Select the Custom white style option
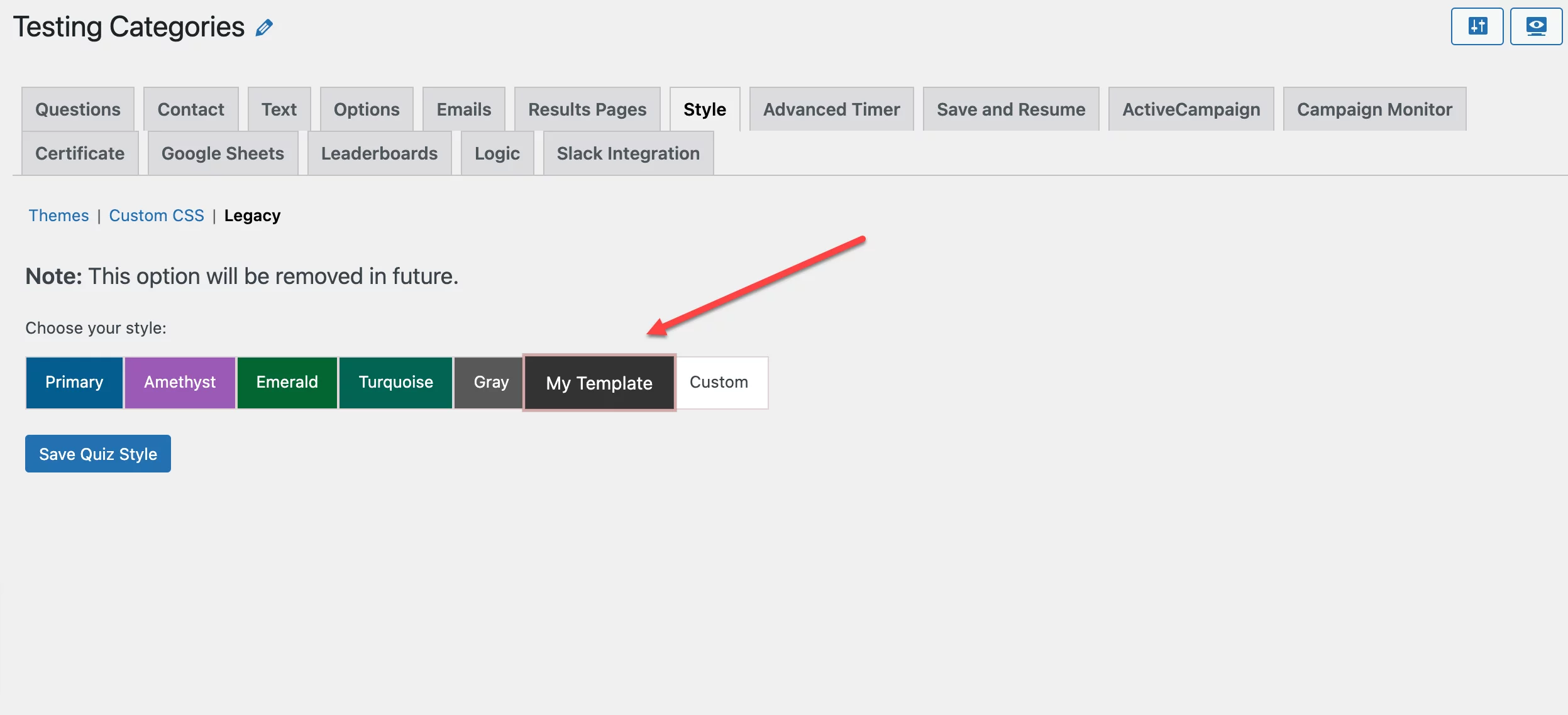Image resolution: width=1568 pixels, height=715 pixels. click(x=721, y=383)
